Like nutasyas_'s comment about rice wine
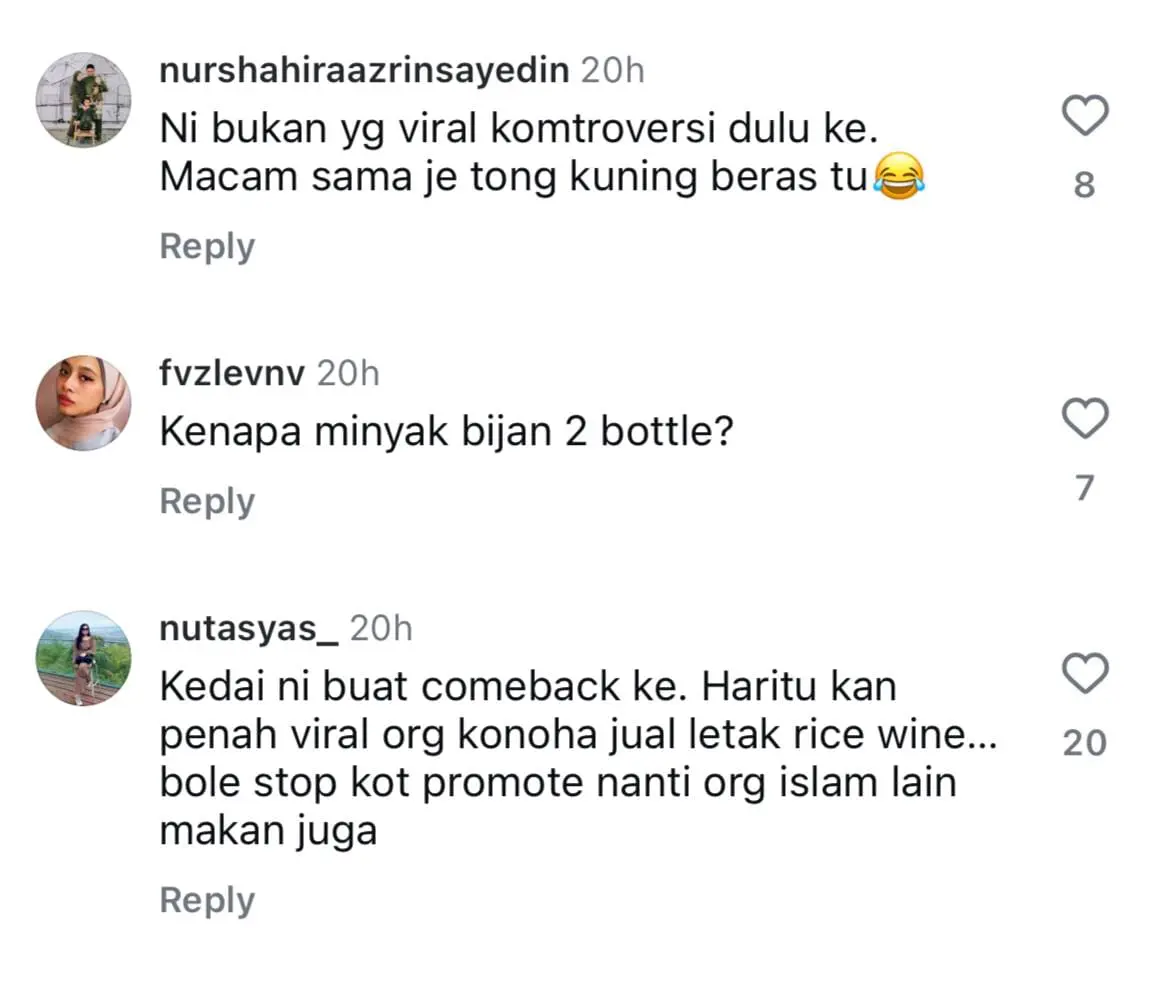Viewport: 1169px width, 988px height. tap(1085, 674)
